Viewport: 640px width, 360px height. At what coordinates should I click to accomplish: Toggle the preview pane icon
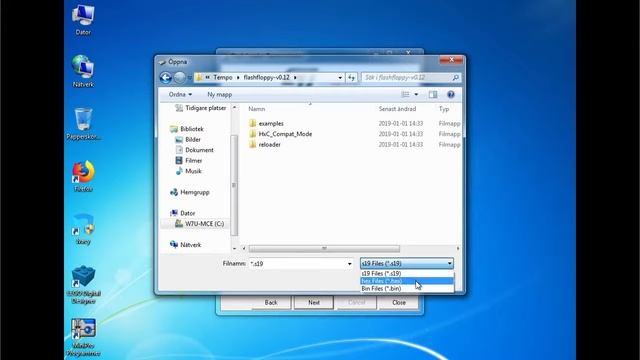(x=433, y=94)
